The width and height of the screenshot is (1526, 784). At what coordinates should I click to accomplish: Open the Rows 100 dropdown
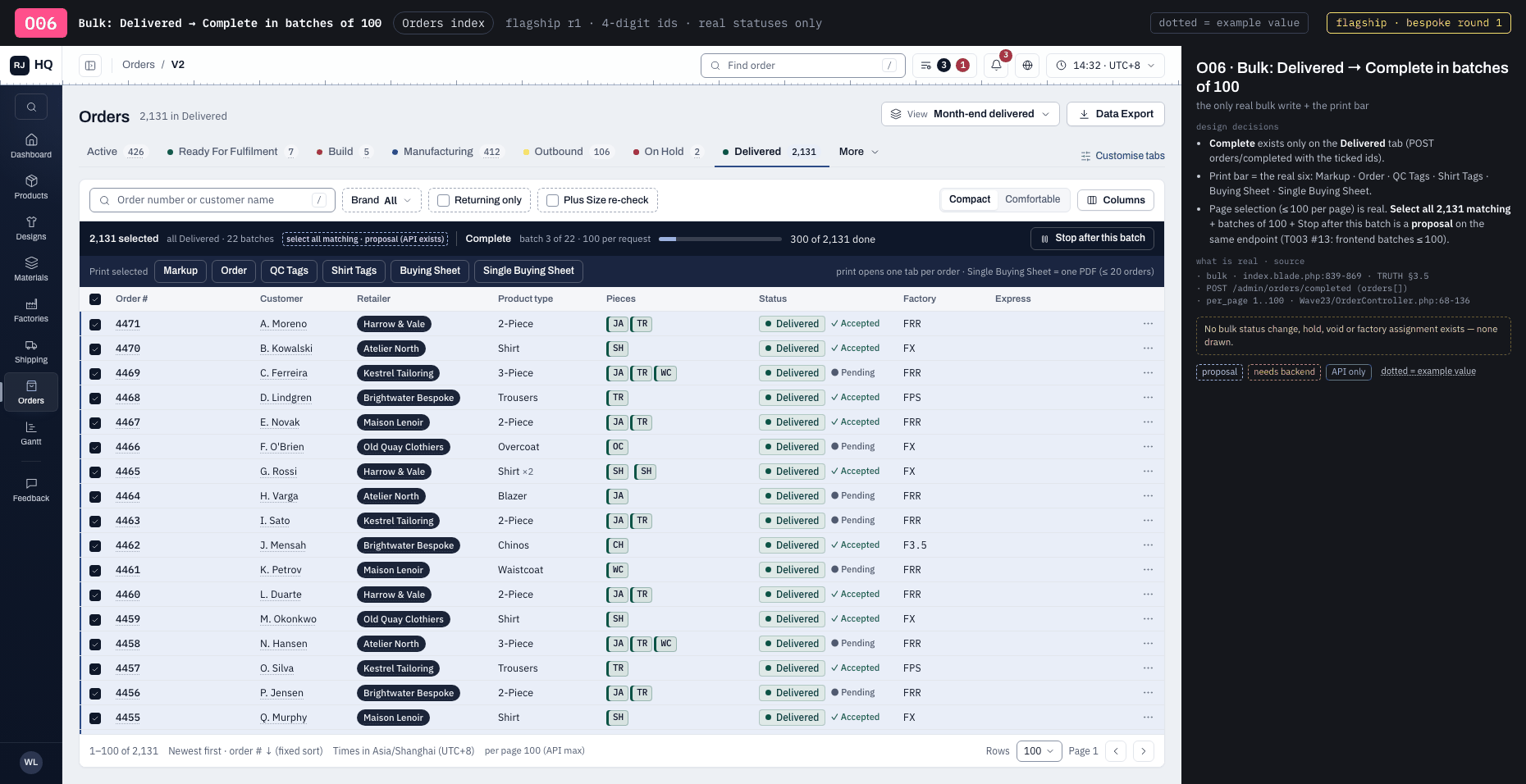pyautogui.click(x=1039, y=750)
